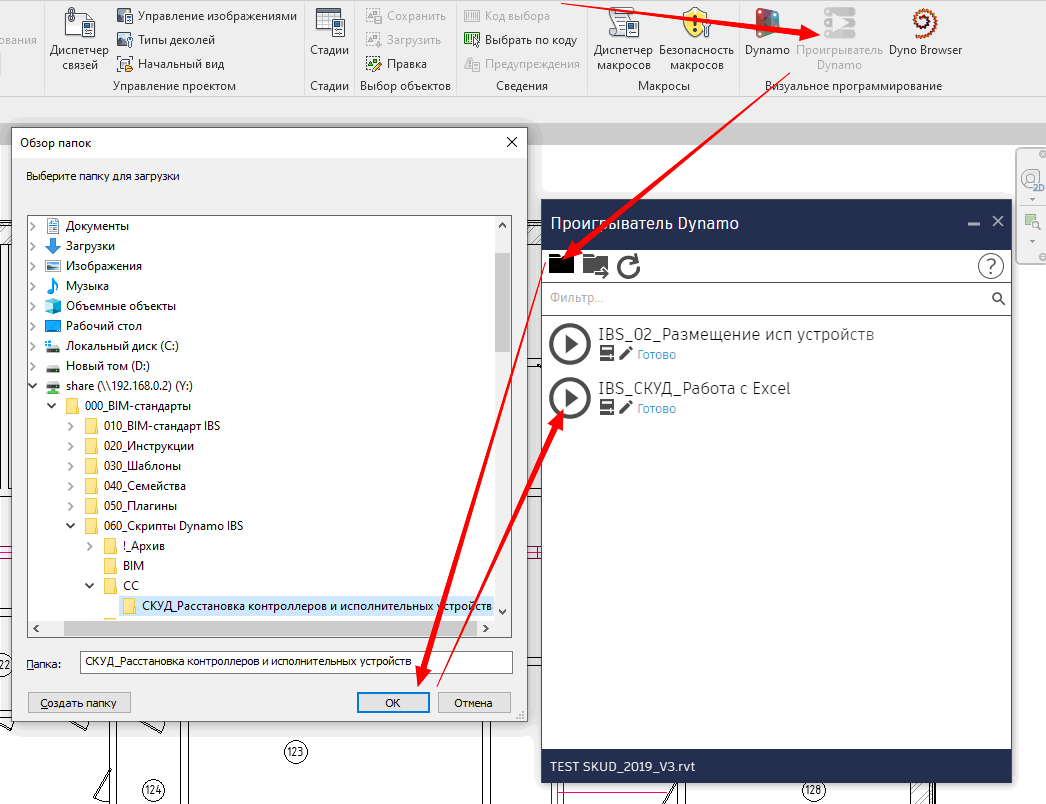Click the Папка name input field

pos(296,662)
